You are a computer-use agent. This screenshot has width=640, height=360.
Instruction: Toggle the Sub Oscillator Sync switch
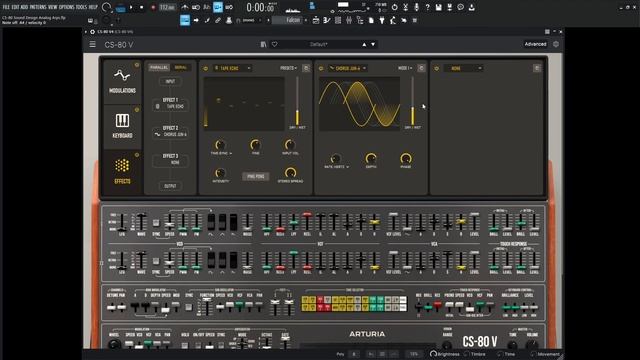click(x=189, y=307)
